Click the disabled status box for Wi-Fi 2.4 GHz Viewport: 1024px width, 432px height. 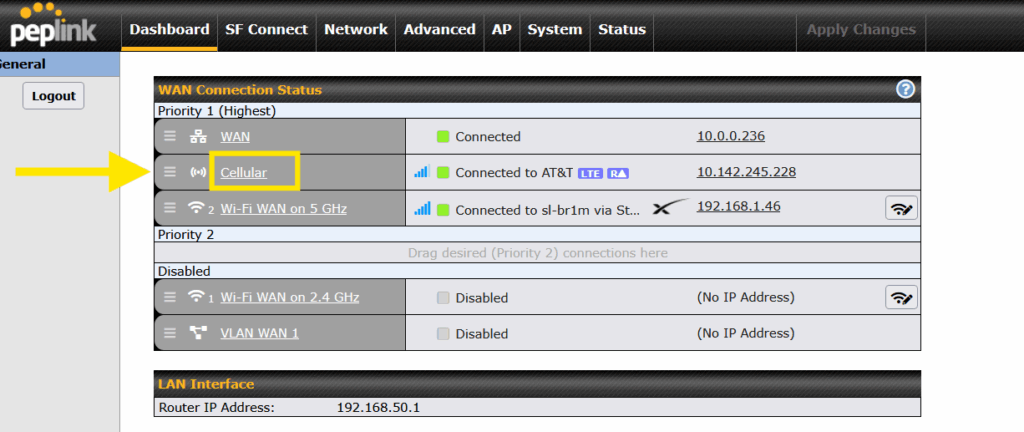click(x=443, y=298)
